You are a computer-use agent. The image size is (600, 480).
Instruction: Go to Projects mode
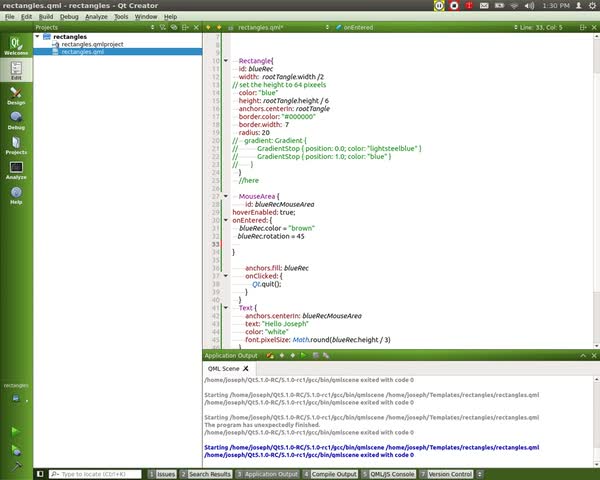click(16, 145)
